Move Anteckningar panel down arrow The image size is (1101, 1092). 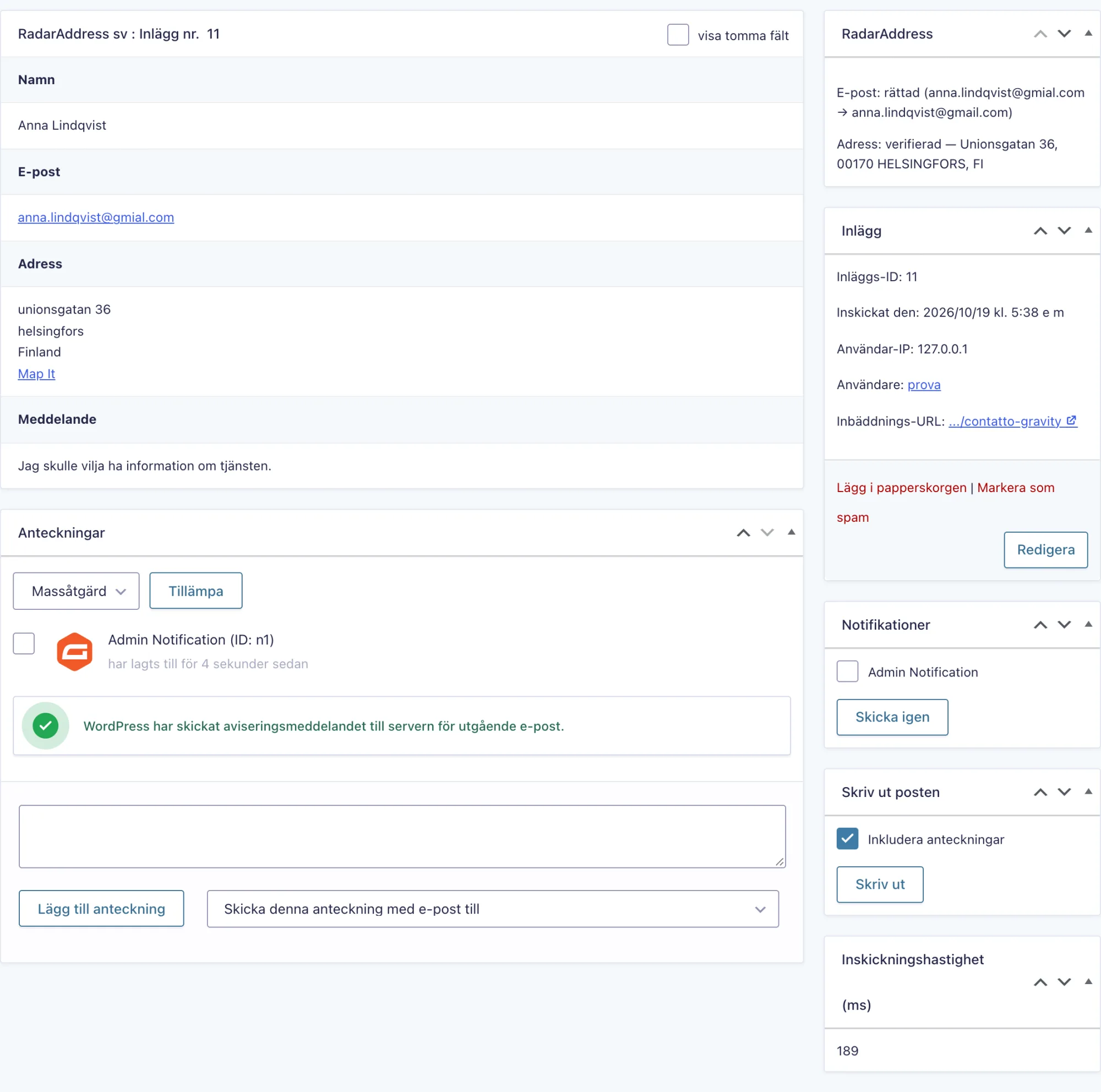tap(767, 533)
